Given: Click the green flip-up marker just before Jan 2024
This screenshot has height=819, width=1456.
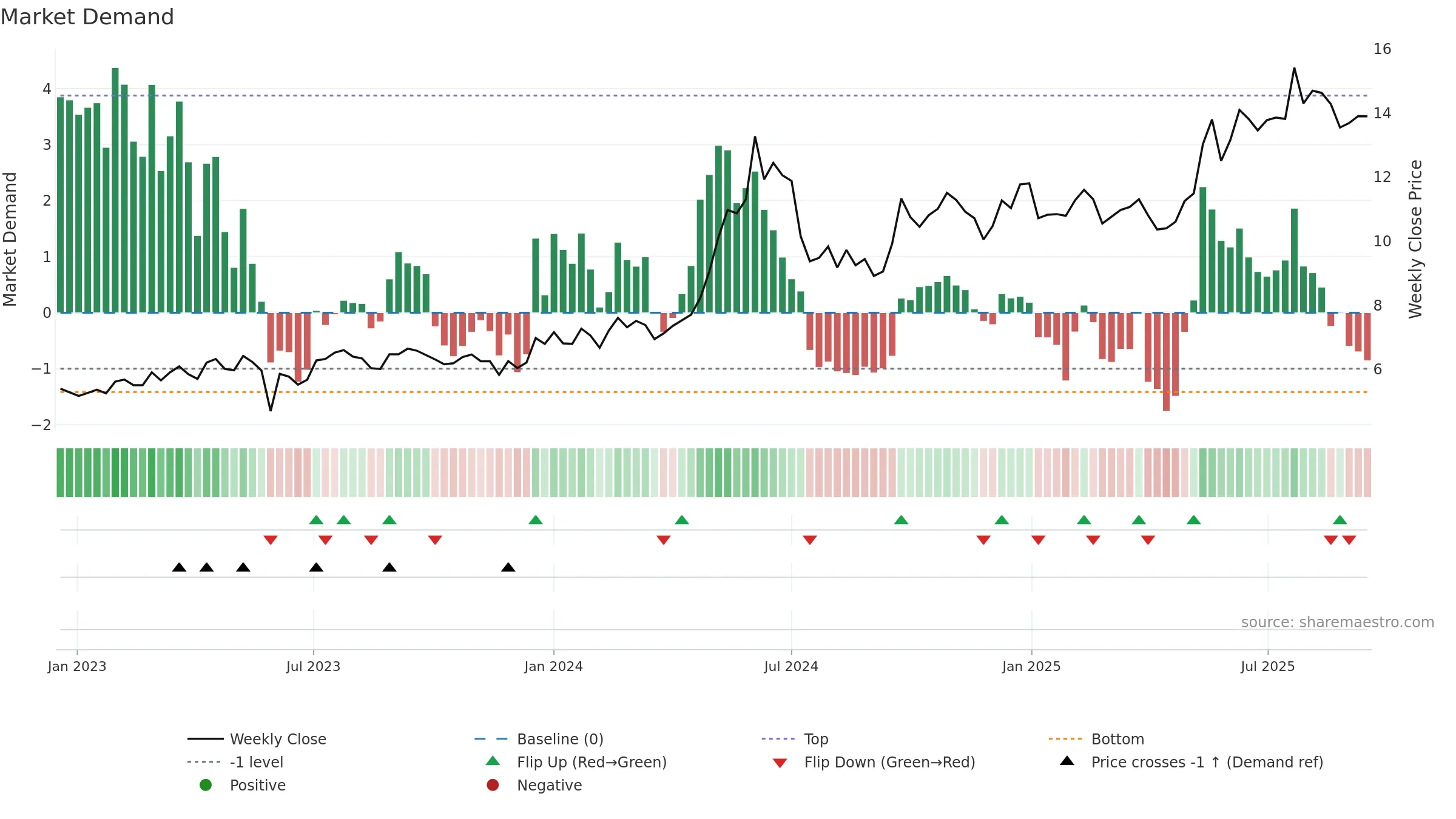Looking at the screenshot, I should [x=536, y=520].
